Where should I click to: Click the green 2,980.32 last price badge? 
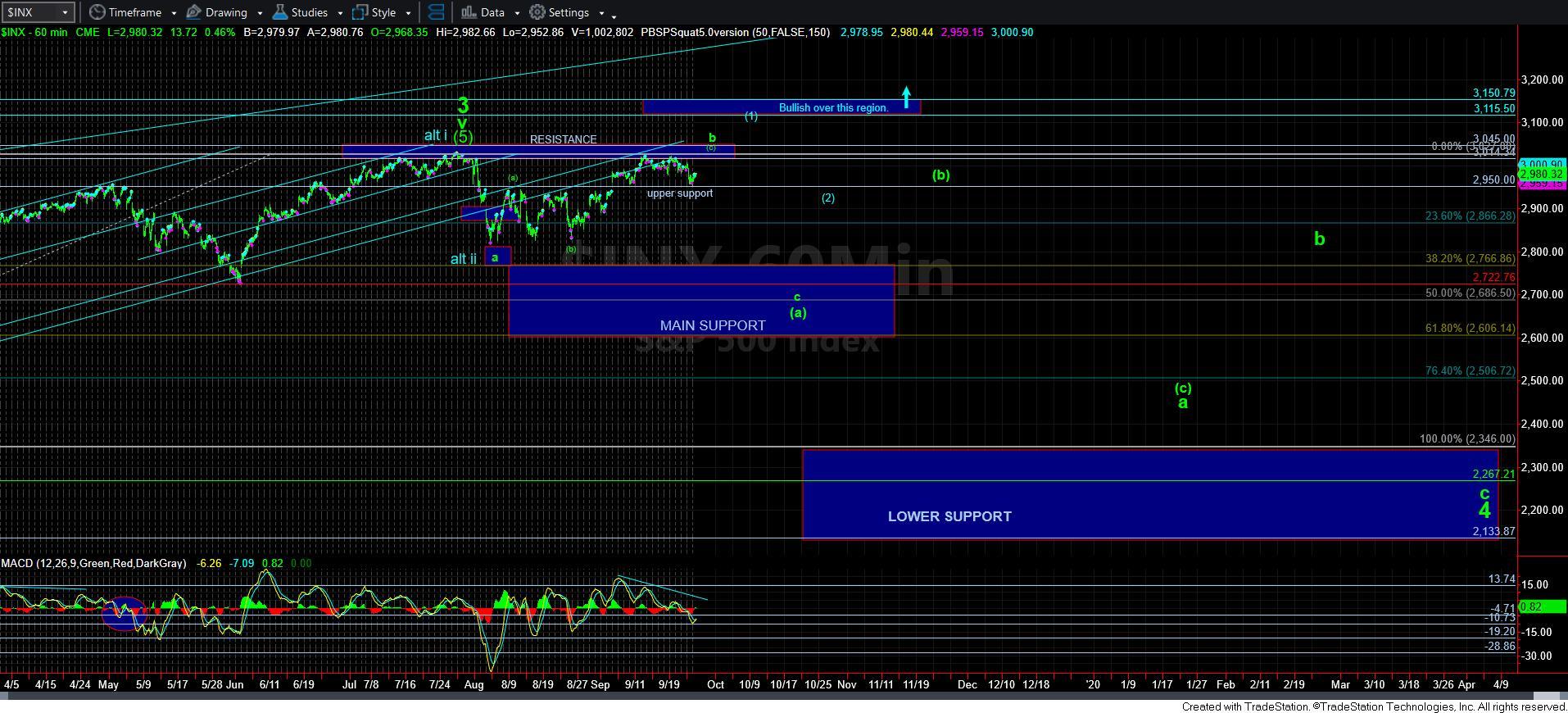[x=1542, y=174]
